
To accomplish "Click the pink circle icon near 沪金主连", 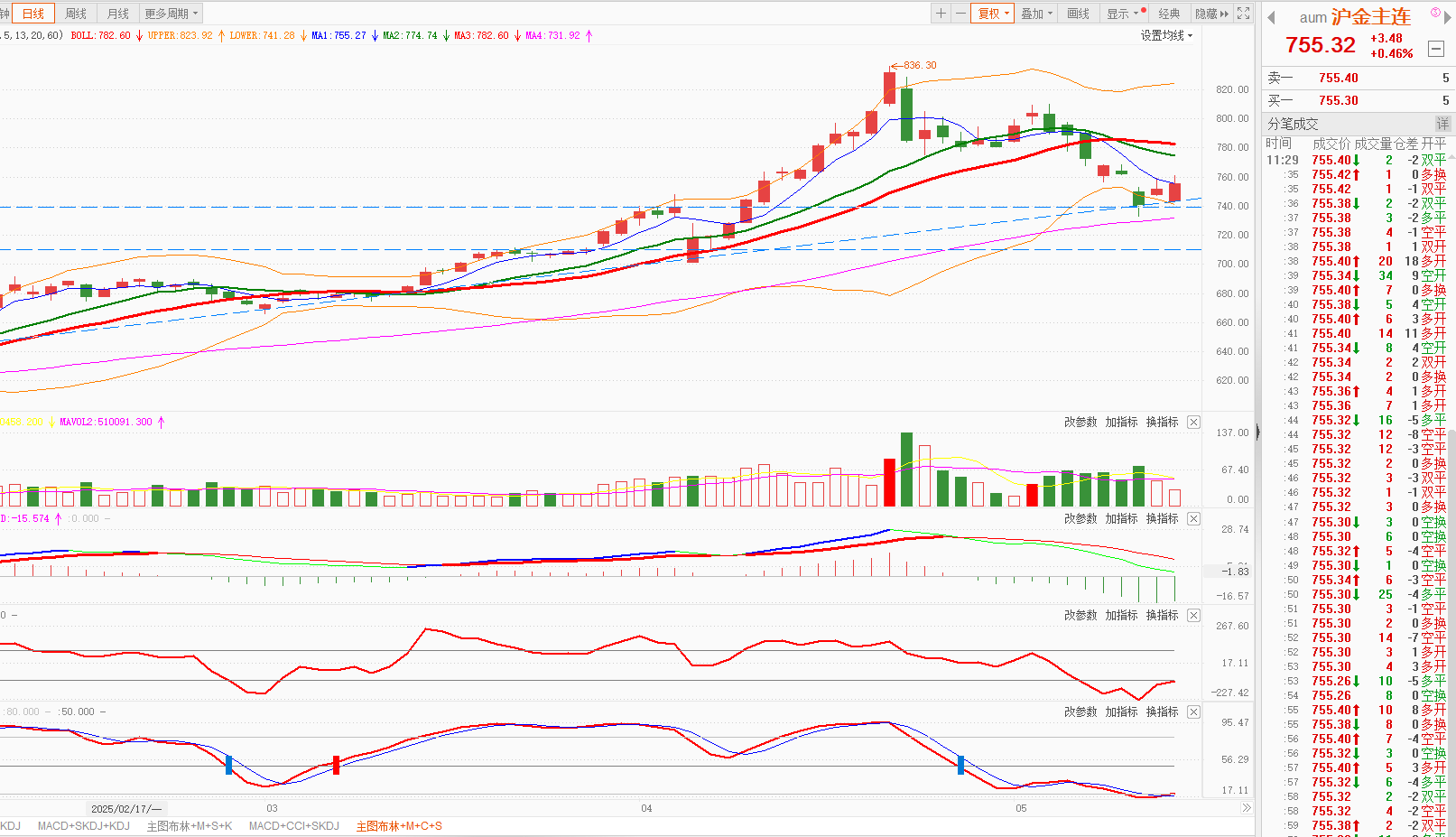I will (x=1436, y=13).
